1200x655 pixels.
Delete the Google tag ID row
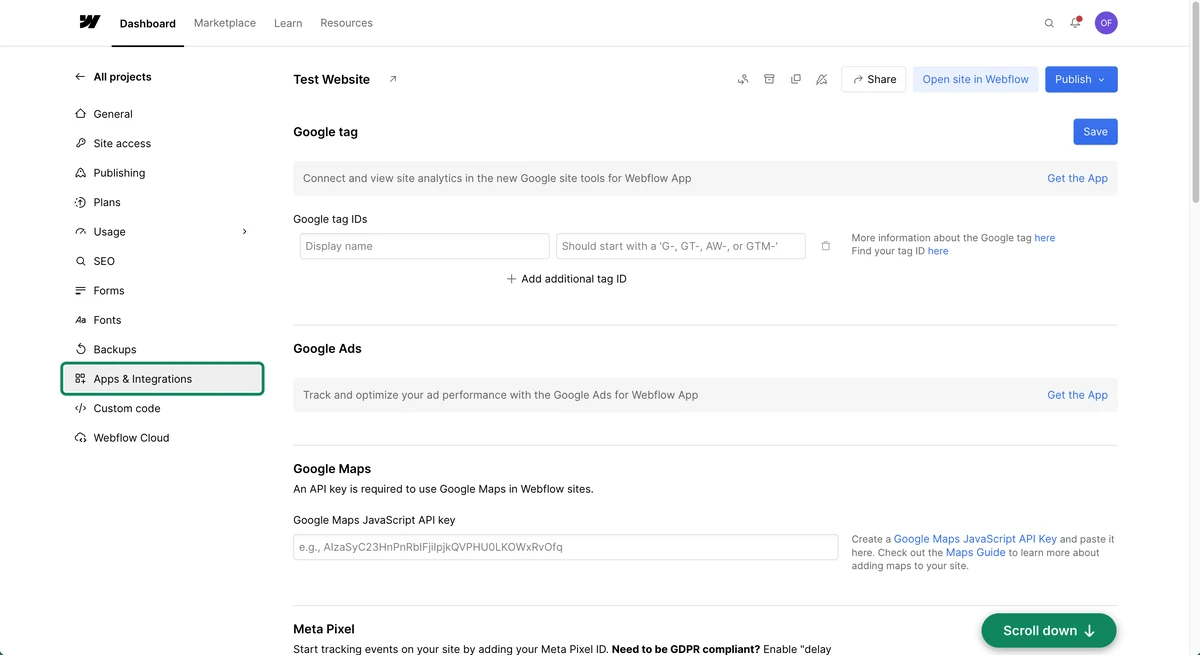(826, 246)
